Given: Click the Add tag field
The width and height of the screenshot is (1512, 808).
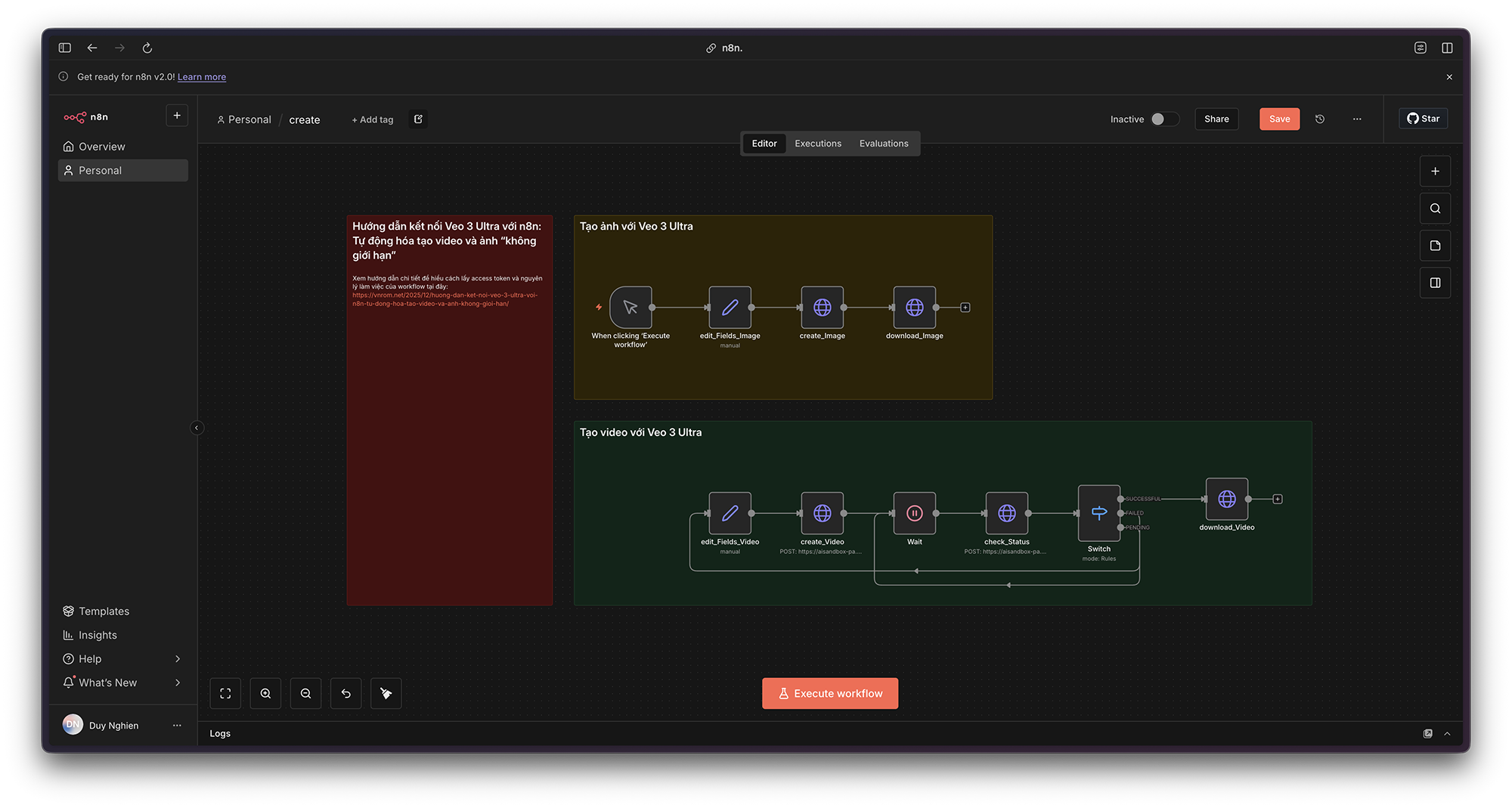Looking at the screenshot, I should pyautogui.click(x=373, y=119).
